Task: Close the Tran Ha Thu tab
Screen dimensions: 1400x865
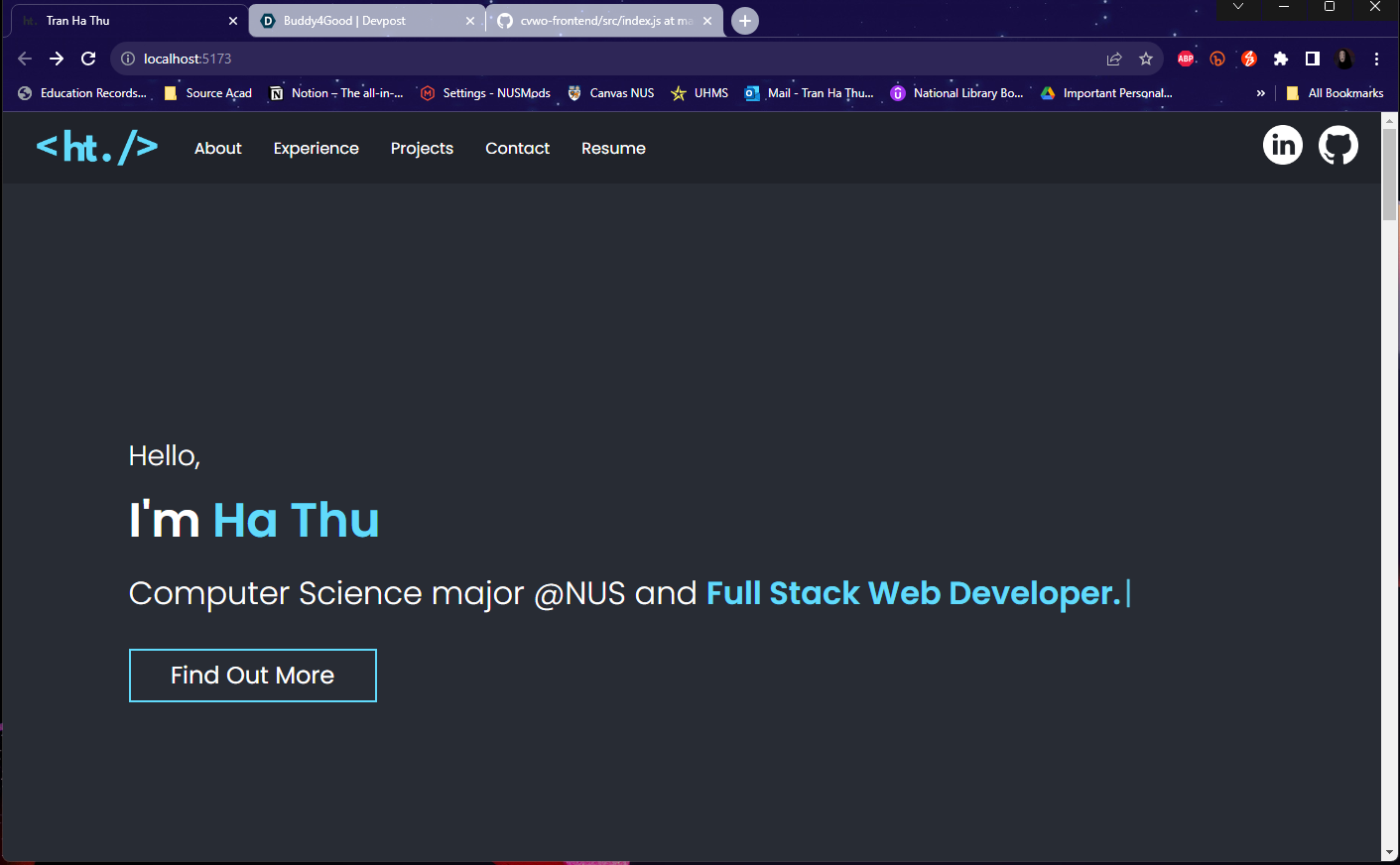Action: tap(233, 21)
